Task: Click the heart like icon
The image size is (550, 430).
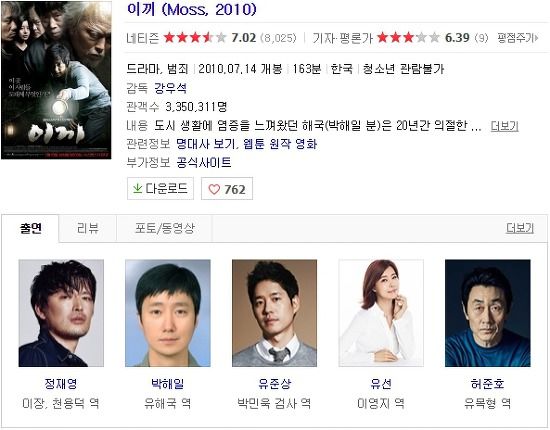Action: click(x=214, y=189)
